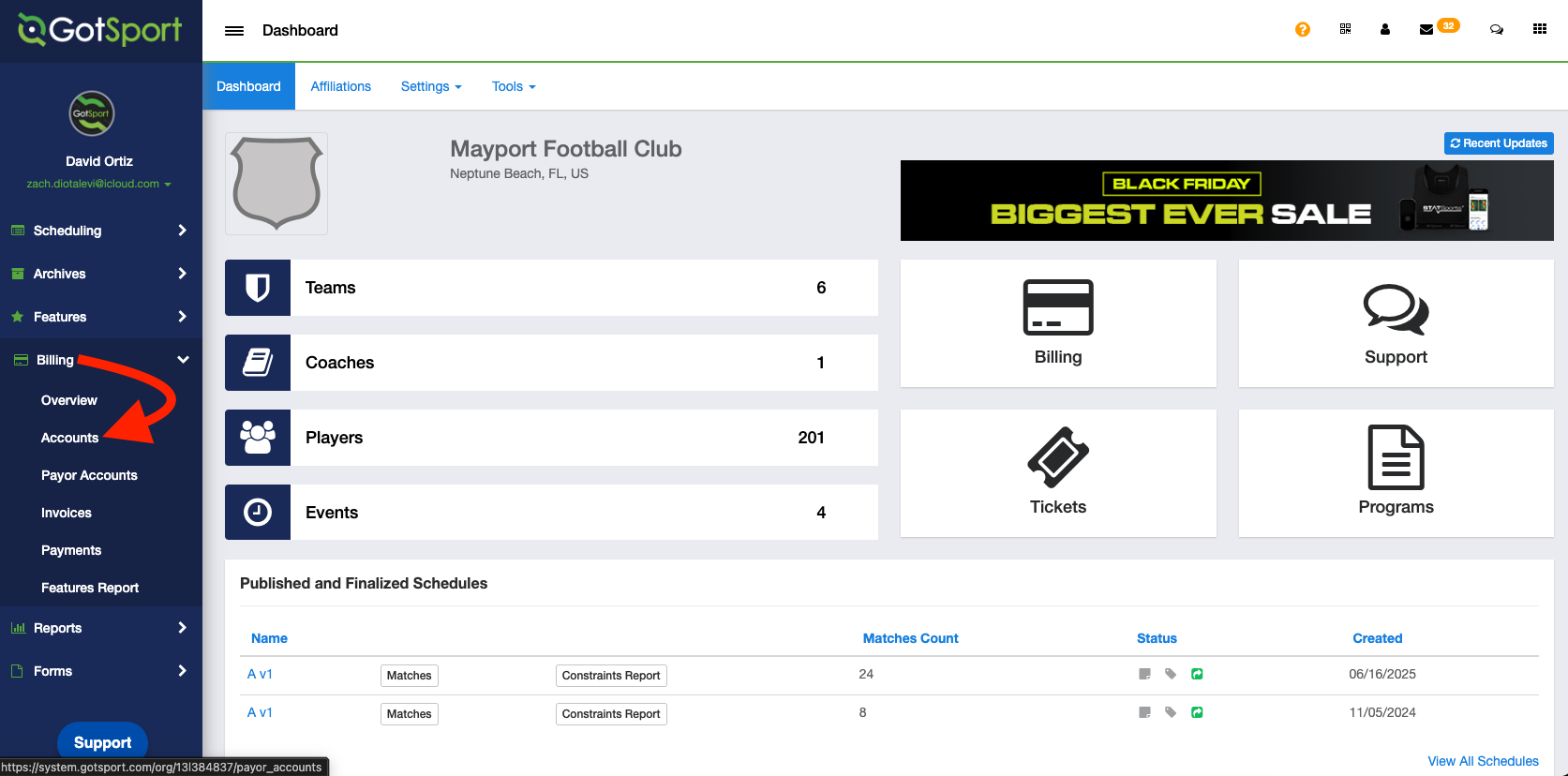Switch to the Affiliations tab
The height and width of the screenshot is (776, 1568).
point(340,86)
